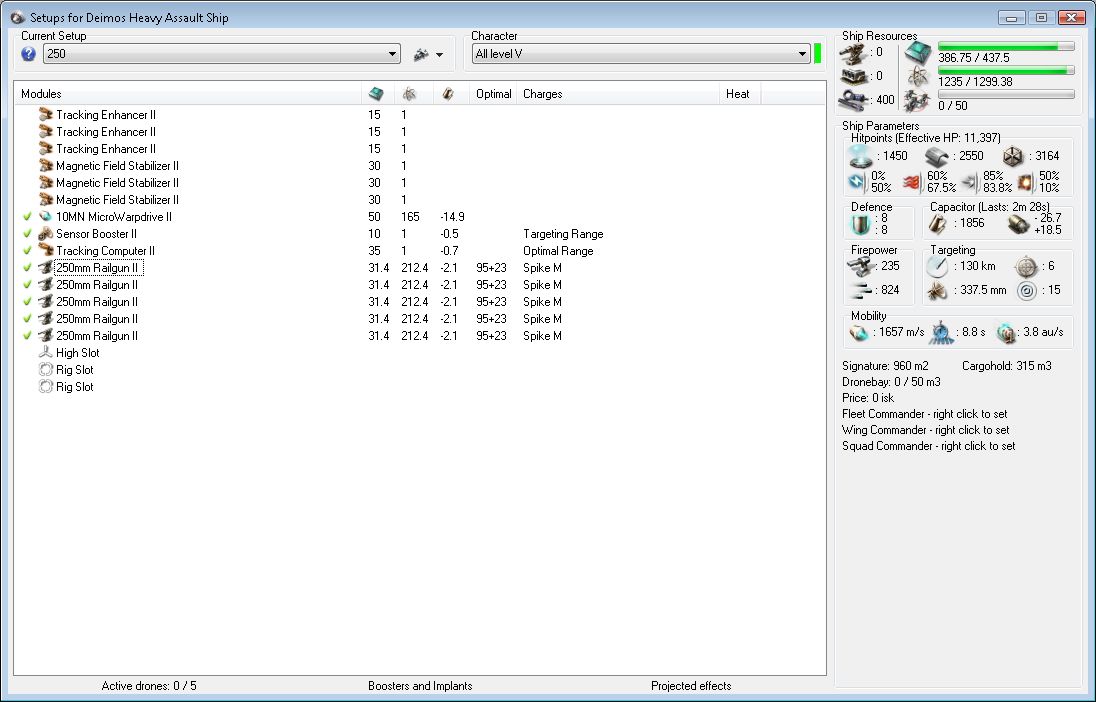The height and width of the screenshot is (702, 1096).
Task: Select the third Tracking Enhancer II row
Action: (x=419, y=148)
